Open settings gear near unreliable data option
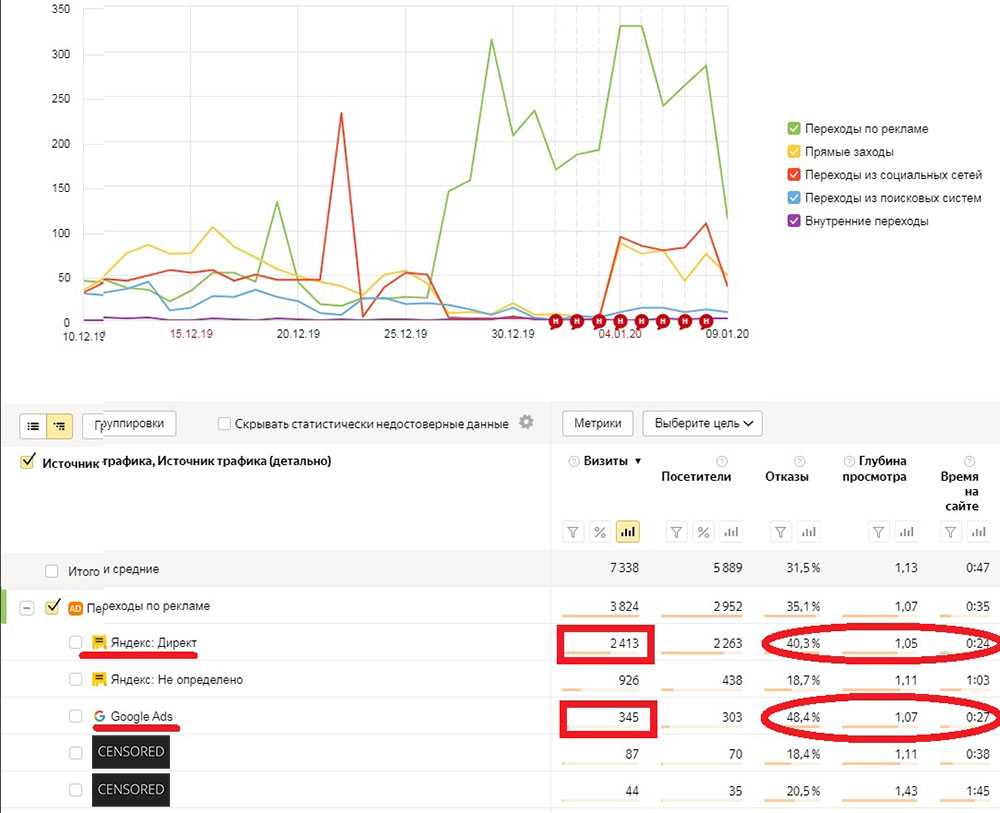 (x=526, y=423)
